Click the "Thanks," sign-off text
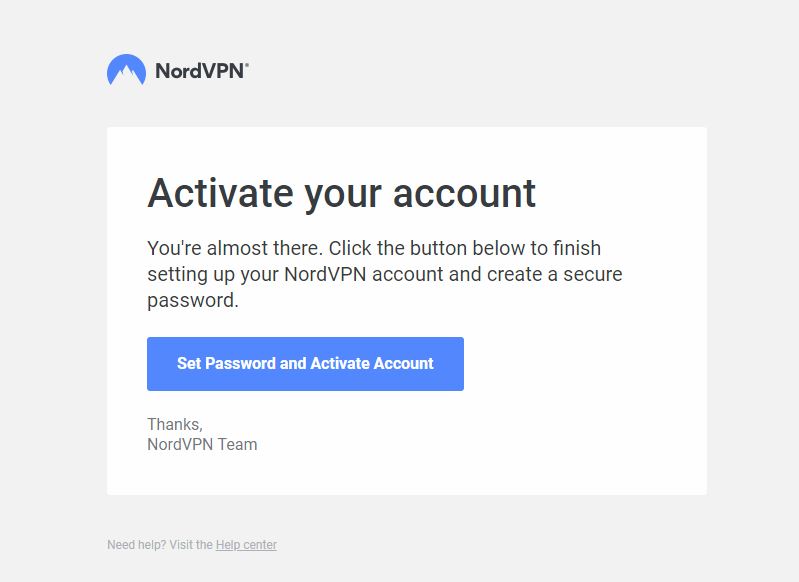Viewport: 799px width, 582px height. [x=175, y=424]
